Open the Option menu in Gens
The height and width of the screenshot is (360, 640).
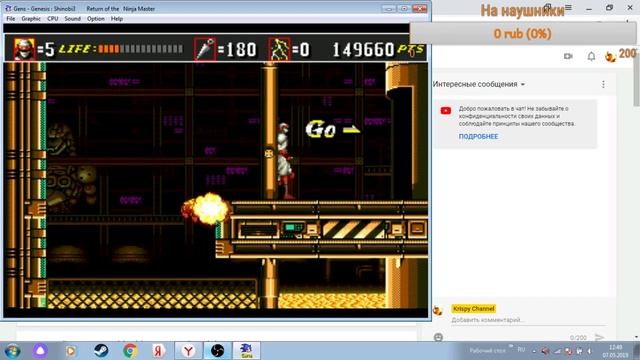(x=96, y=19)
